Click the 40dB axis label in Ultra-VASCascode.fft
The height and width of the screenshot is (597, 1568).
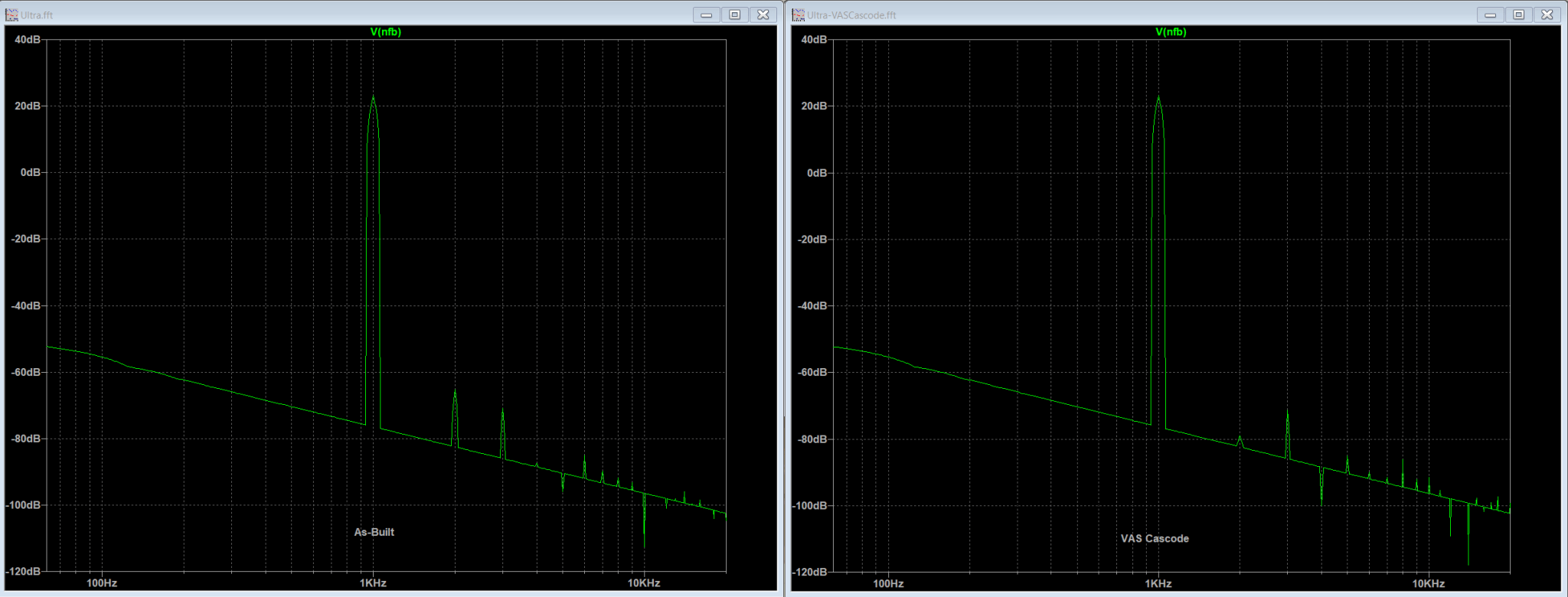click(814, 40)
